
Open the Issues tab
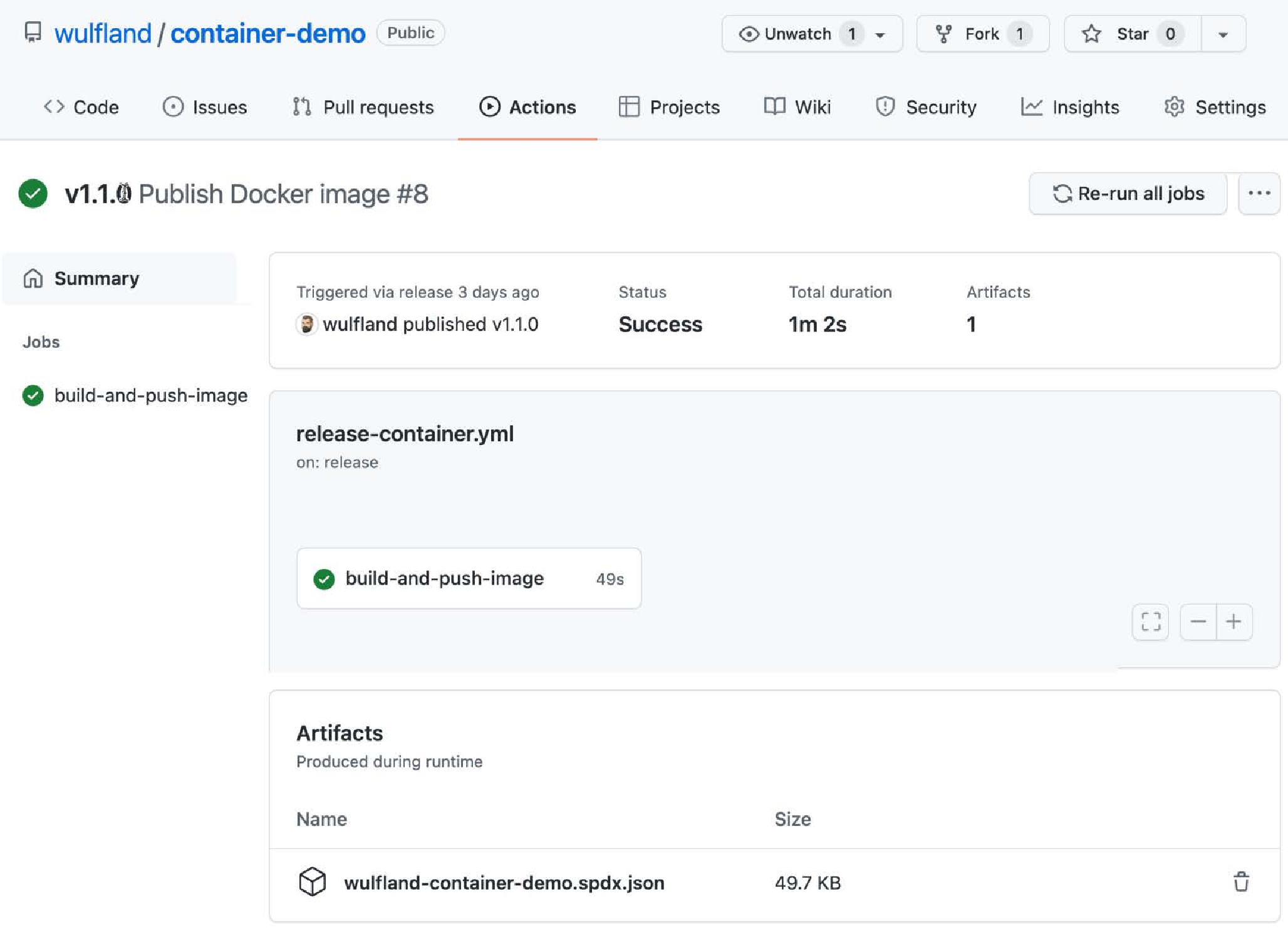[x=205, y=107]
